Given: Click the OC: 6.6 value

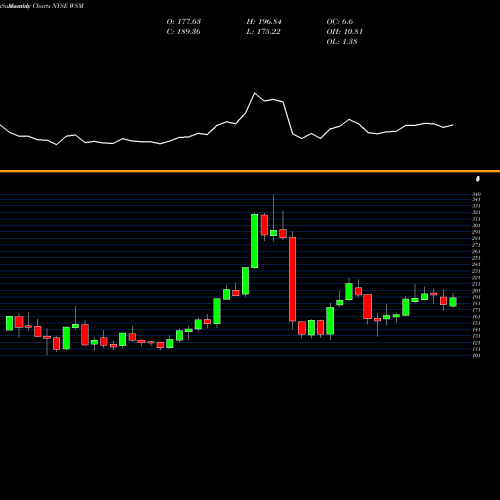Looking at the screenshot, I should (x=340, y=22).
